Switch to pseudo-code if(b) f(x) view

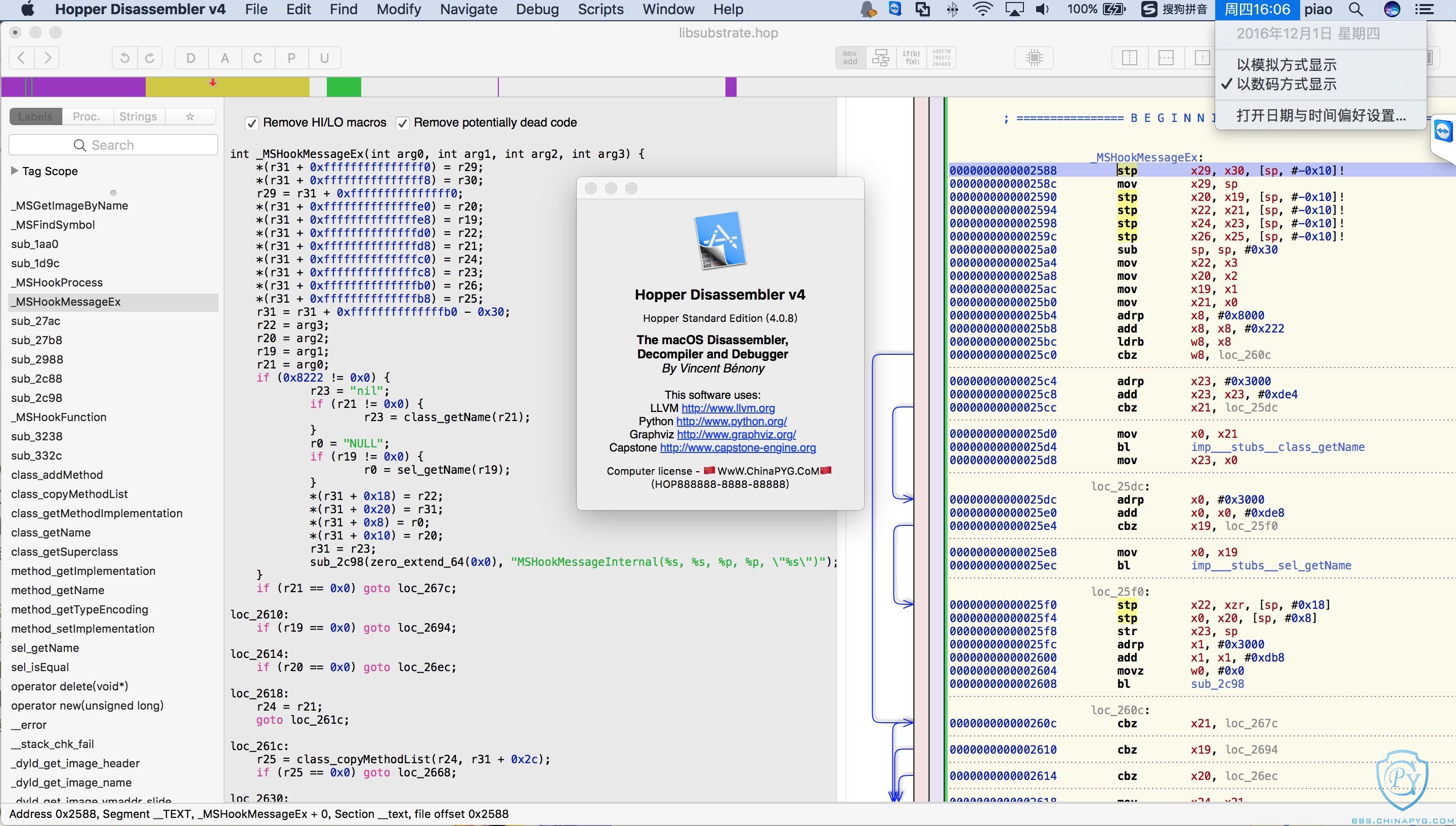[x=911, y=58]
